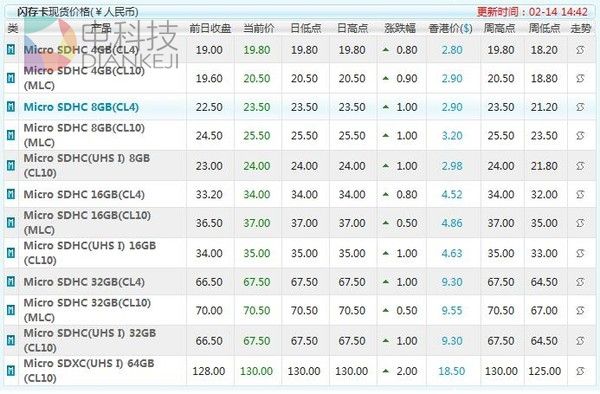Click the category icon beside Micro SDHC 16GB(CL4)
The width and height of the screenshot is (600, 394).
(11, 194)
